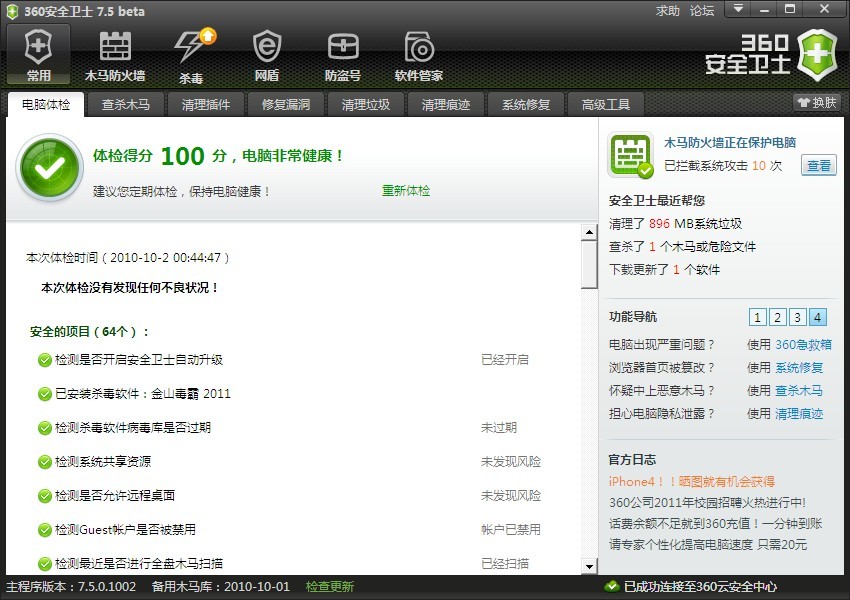Open the 清理插件 tab
The width and height of the screenshot is (850, 600).
[x=206, y=104]
